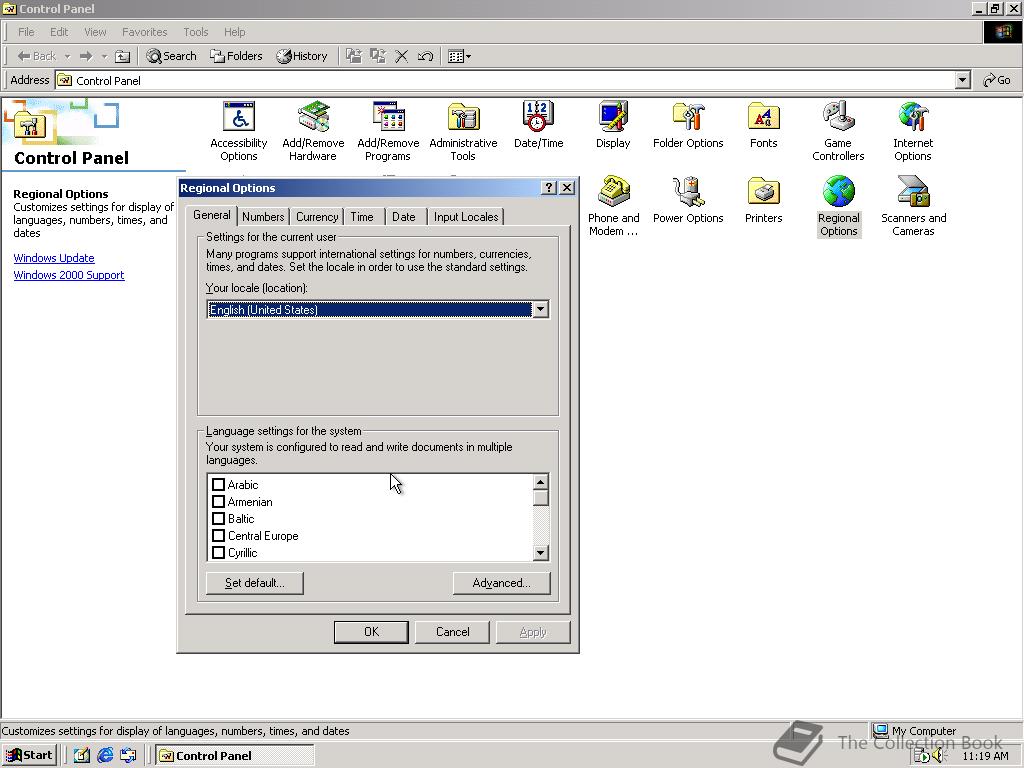
Task: Open the Help menu
Action: tap(234, 32)
